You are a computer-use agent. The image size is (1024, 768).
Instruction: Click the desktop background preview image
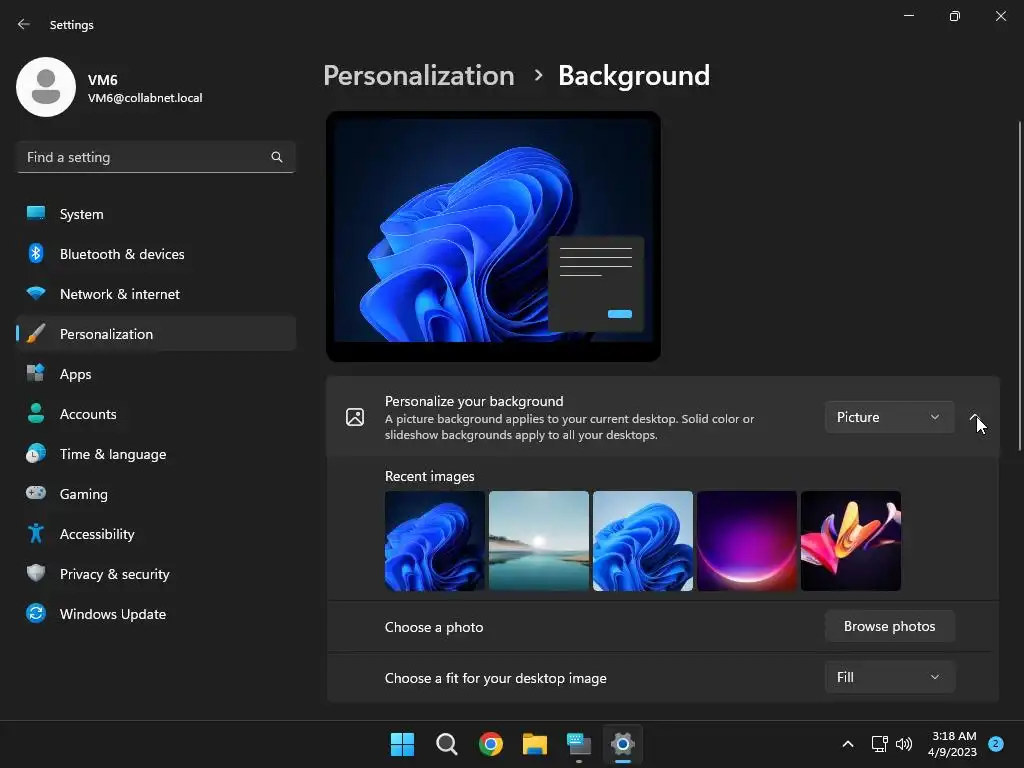pyautogui.click(x=493, y=236)
